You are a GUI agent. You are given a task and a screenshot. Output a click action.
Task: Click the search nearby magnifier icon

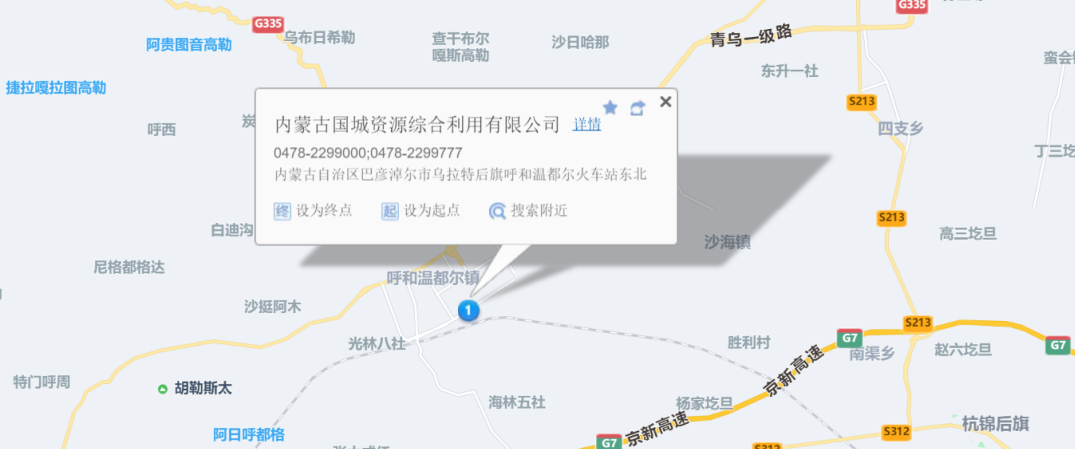498,211
